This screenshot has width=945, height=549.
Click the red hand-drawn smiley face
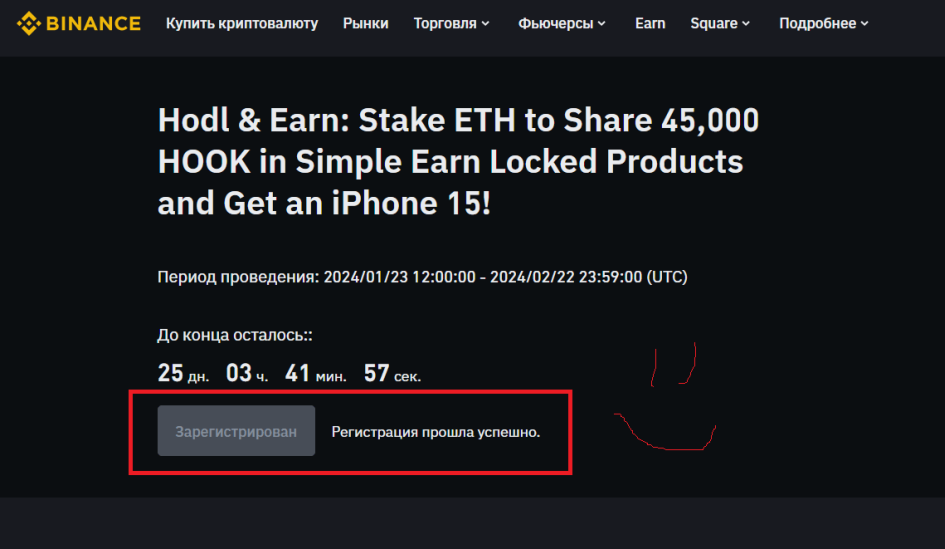(670, 400)
